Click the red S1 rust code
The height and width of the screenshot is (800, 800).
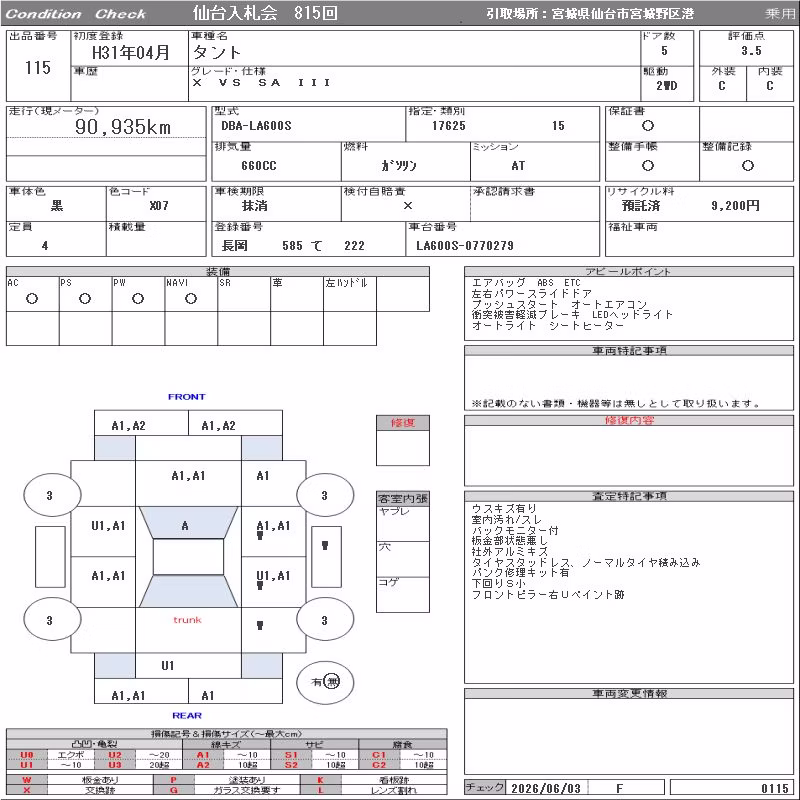point(291,755)
